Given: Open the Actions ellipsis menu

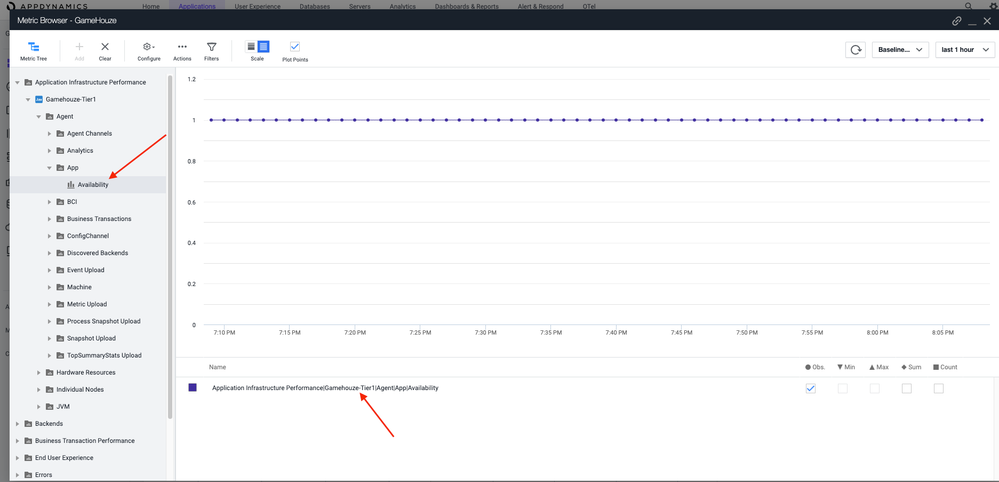Looking at the screenshot, I should tap(182, 47).
